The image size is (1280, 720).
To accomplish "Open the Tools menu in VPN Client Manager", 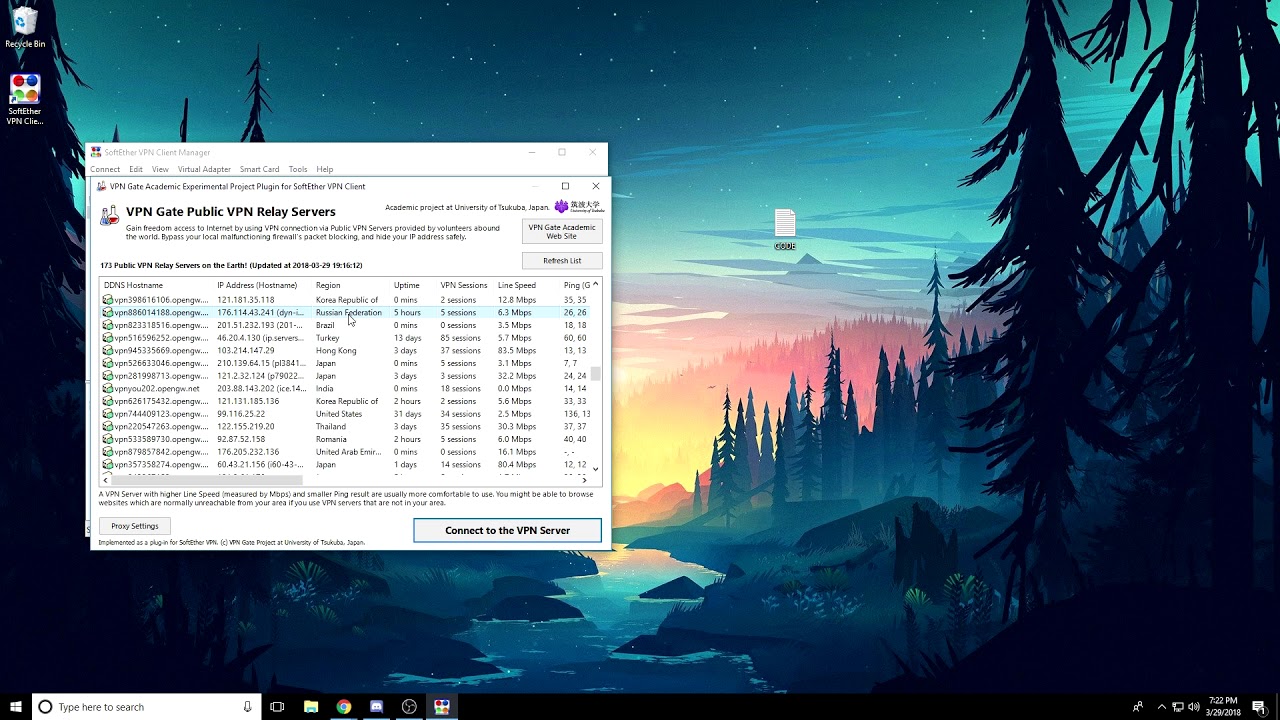I will 298,169.
